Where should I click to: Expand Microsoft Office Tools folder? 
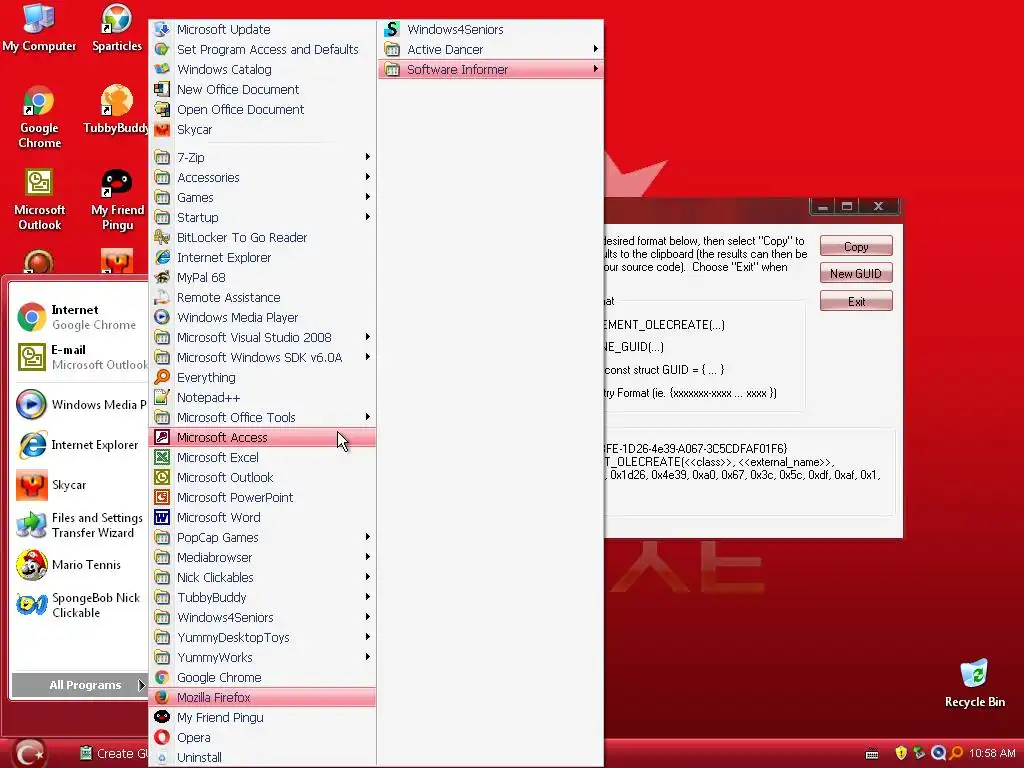pyautogui.click(x=263, y=417)
